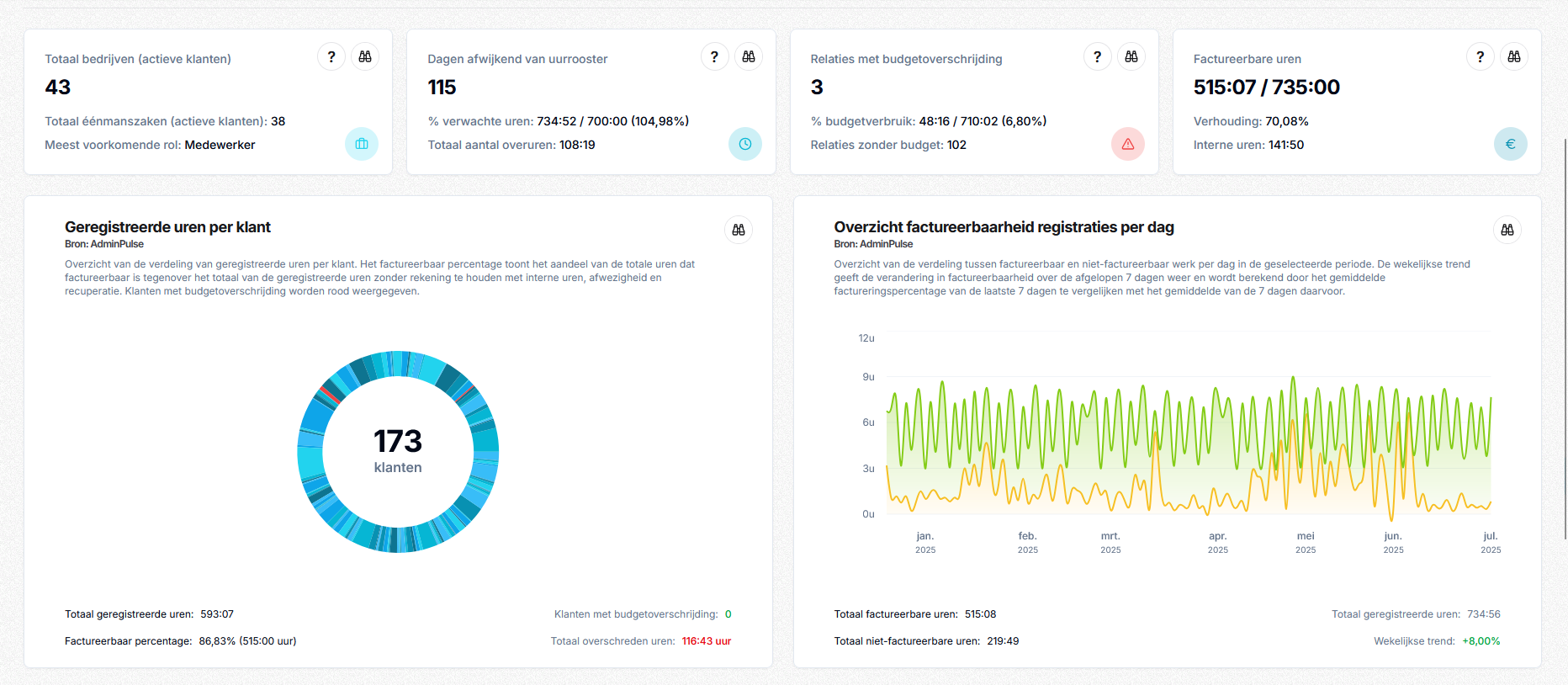Click the red segment of donut chart
Image resolution: width=1568 pixels, height=685 pixels.
tap(330, 393)
